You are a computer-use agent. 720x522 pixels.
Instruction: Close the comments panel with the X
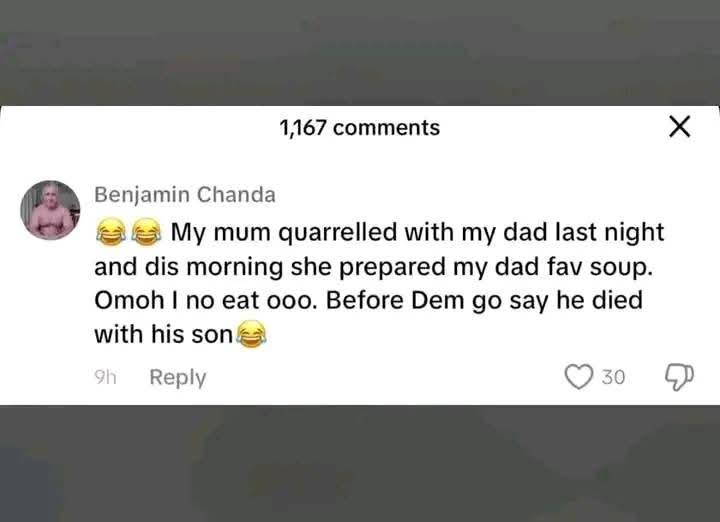679,127
